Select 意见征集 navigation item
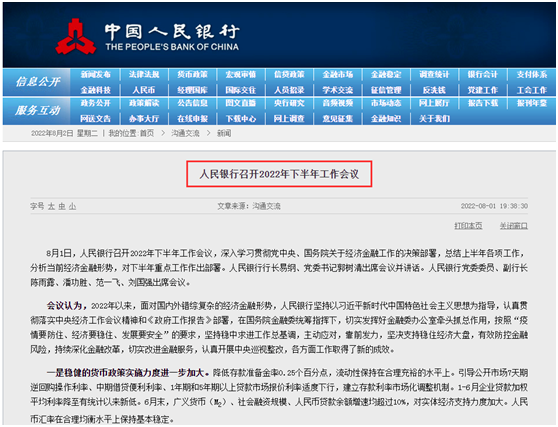Image resolution: width=558 pixels, height=427 pixels. (x=338, y=118)
